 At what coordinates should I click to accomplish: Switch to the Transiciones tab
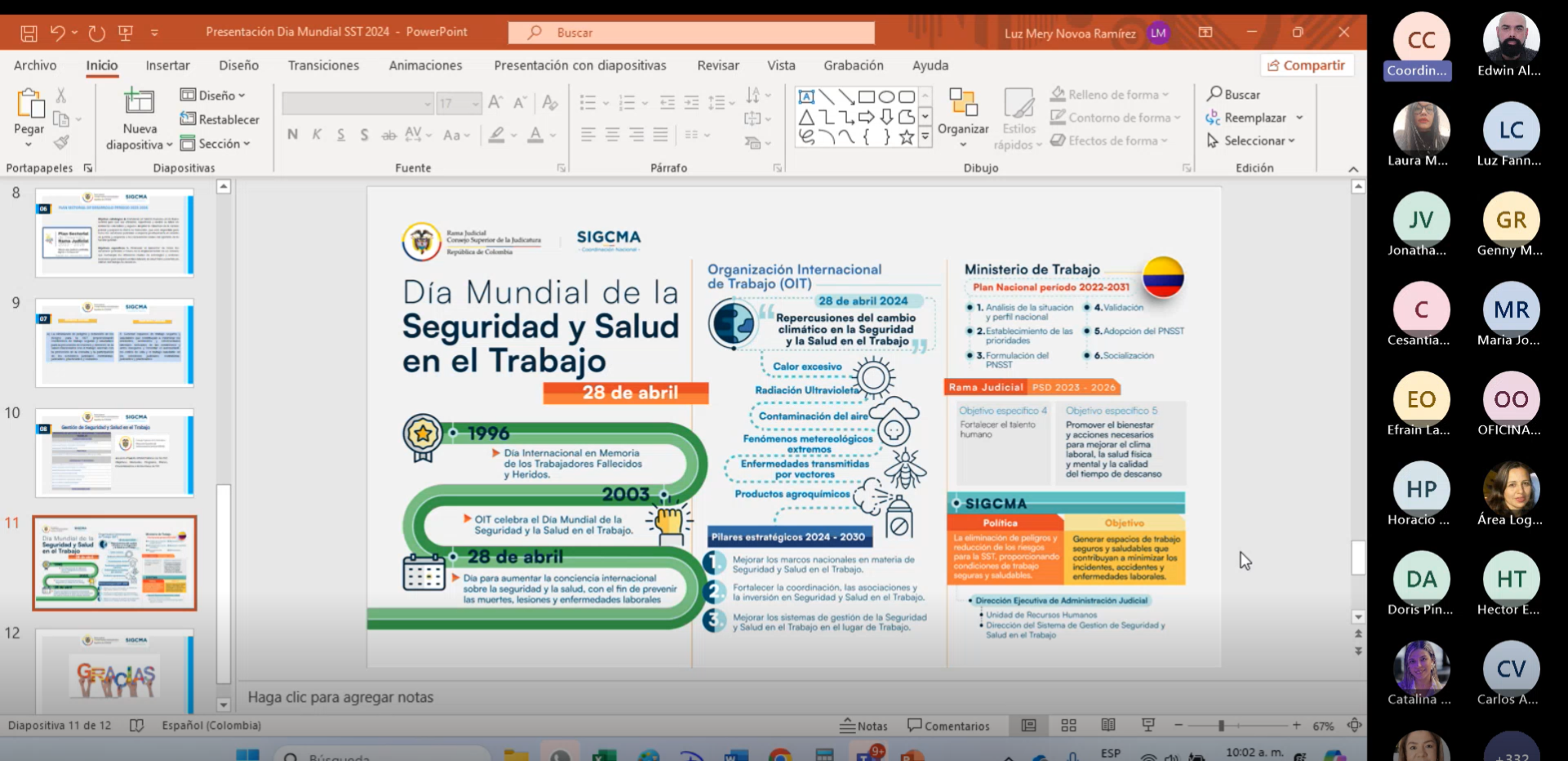click(323, 65)
